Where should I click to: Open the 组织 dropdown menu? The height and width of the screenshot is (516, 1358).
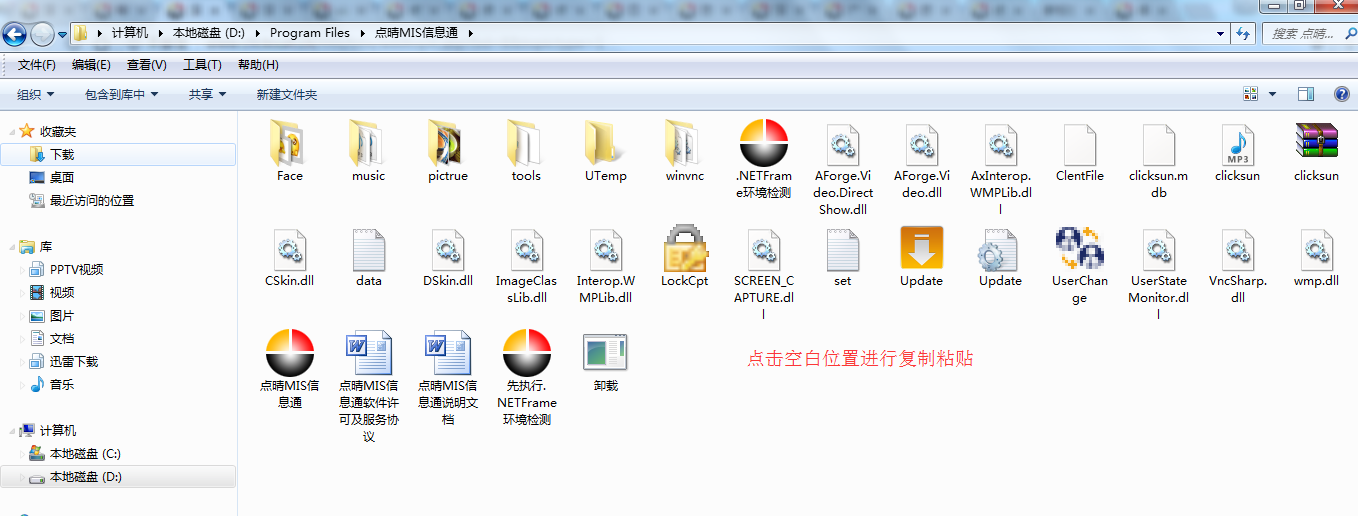(35, 94)
